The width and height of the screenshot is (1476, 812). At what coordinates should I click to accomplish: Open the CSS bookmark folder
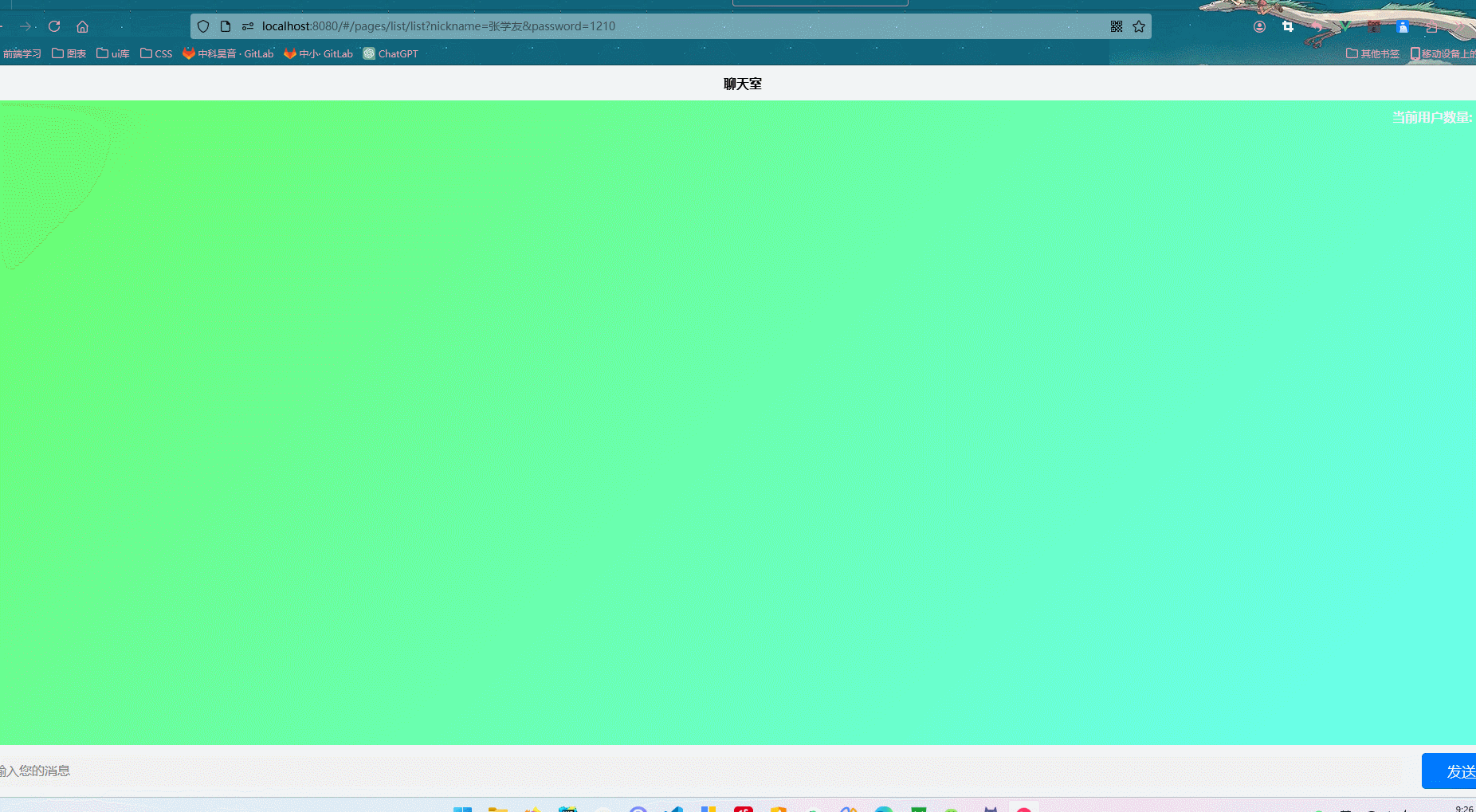pyautogui.click(x=156, y=53)
